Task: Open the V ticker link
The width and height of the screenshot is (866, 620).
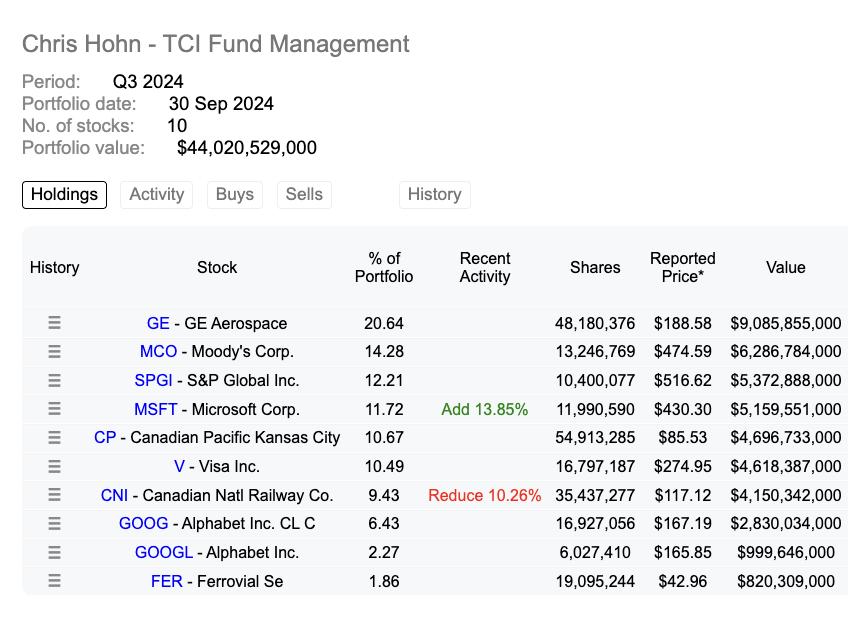Action: pos(179,467)
